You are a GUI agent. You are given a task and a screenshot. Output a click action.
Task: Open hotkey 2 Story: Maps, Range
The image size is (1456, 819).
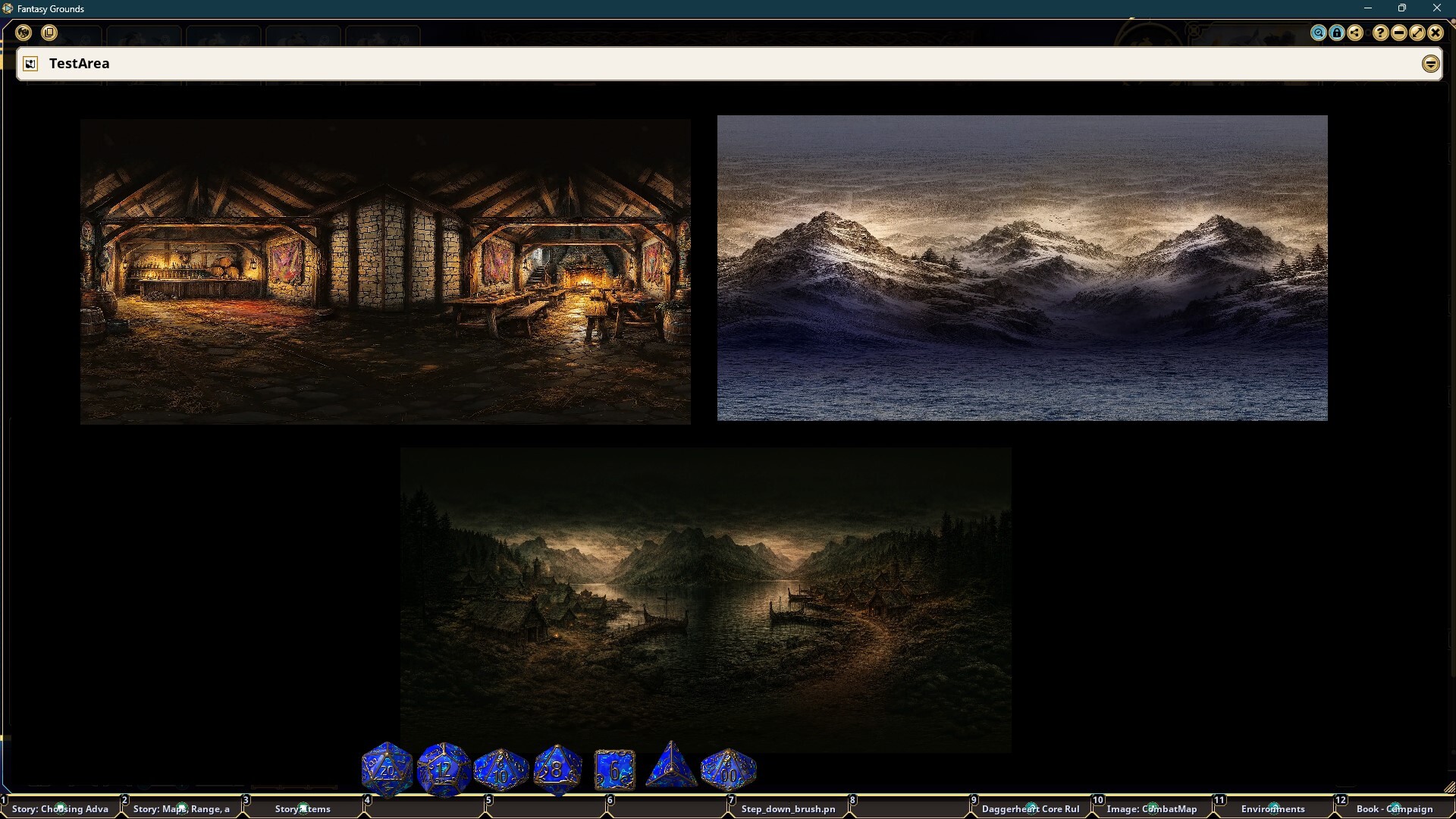pos(182,808)
